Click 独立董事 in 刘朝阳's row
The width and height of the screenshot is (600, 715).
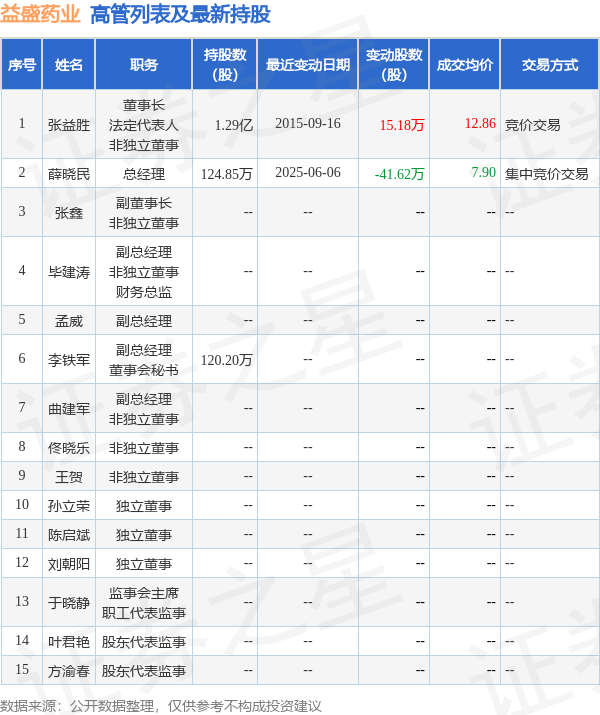pyautogui.click(x=144, y=564)
